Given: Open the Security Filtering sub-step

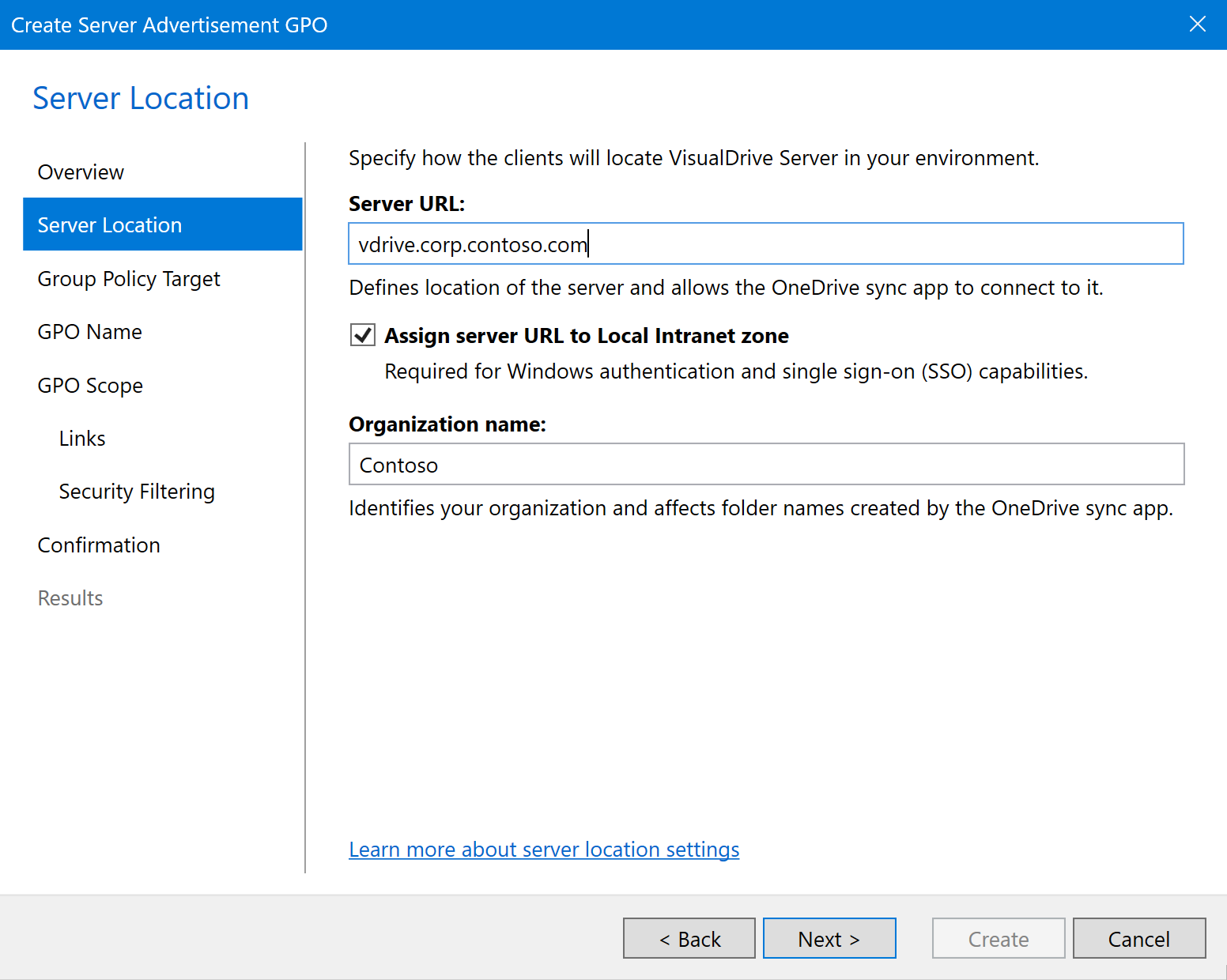Looking at the screenshot, I should tap(137, 492).
